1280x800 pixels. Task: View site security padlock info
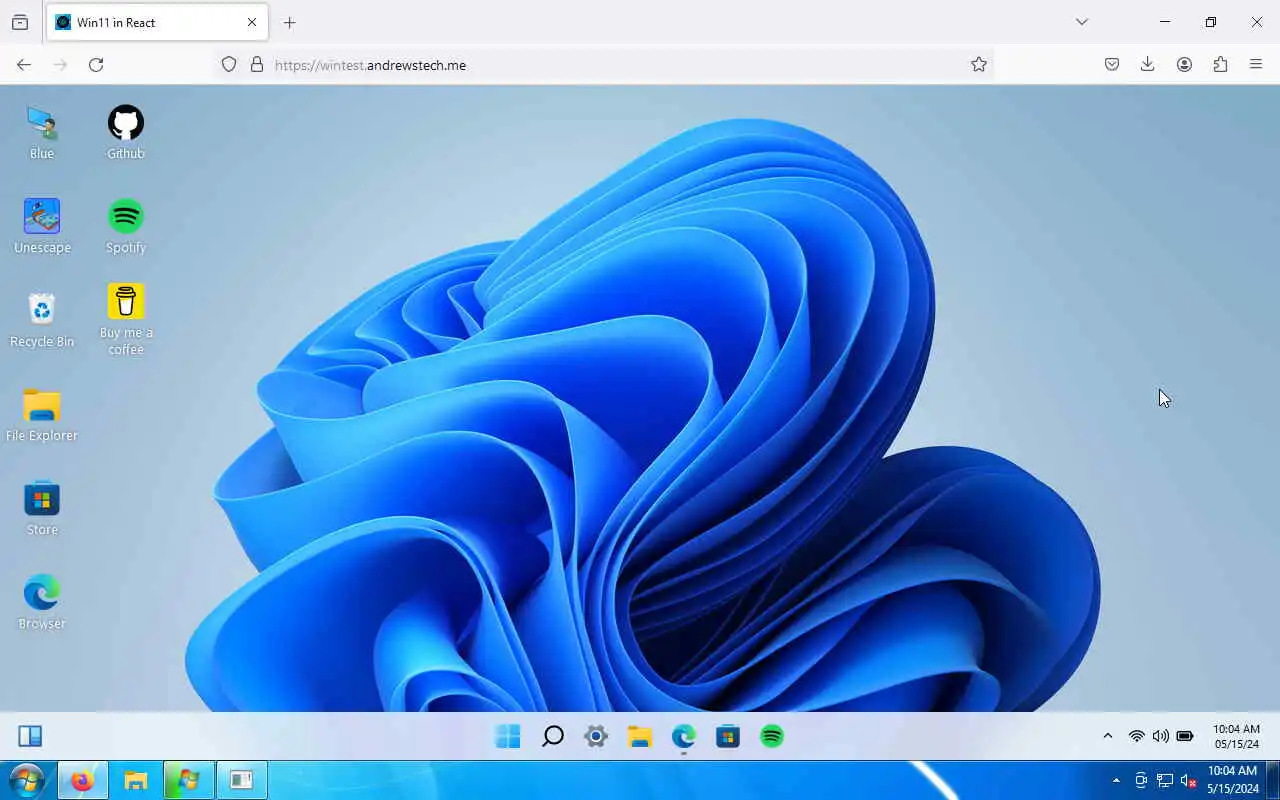(257, 64)
